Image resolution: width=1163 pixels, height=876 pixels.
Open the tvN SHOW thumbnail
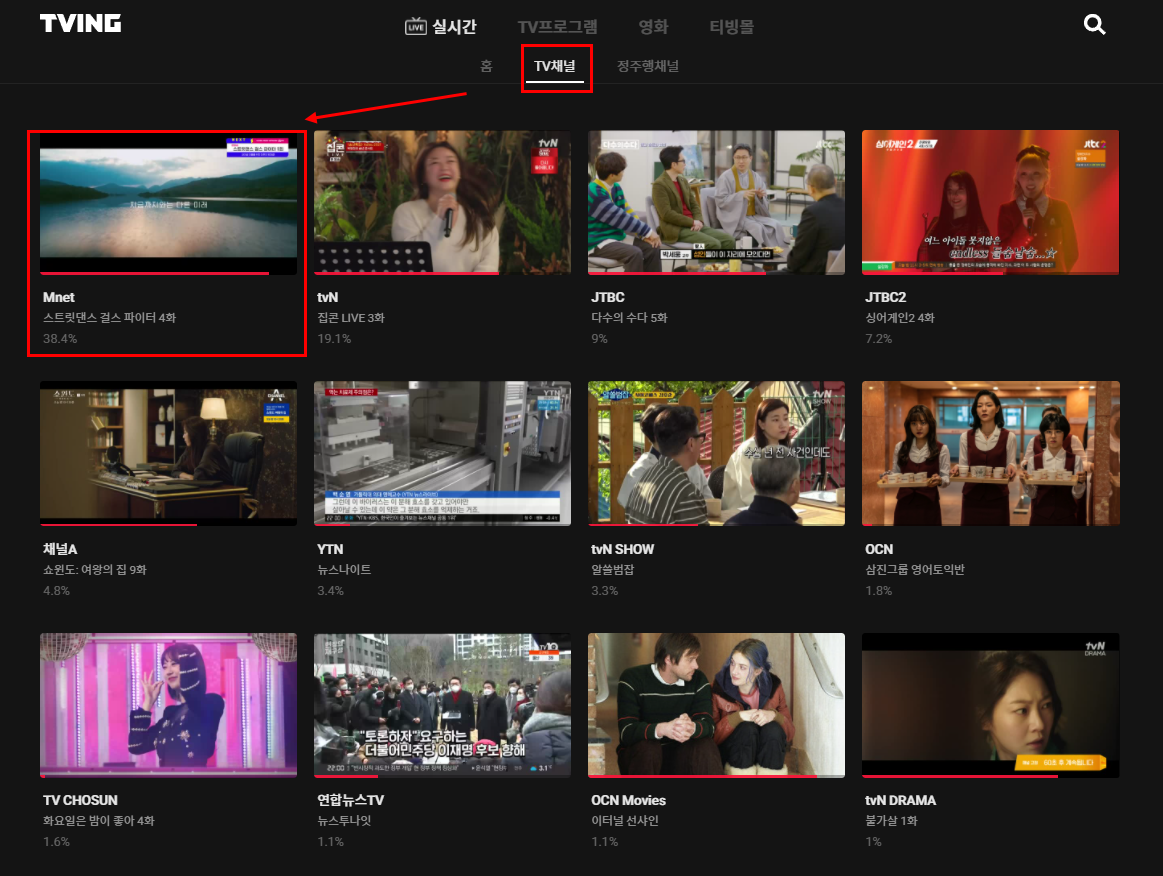[716, 453]
